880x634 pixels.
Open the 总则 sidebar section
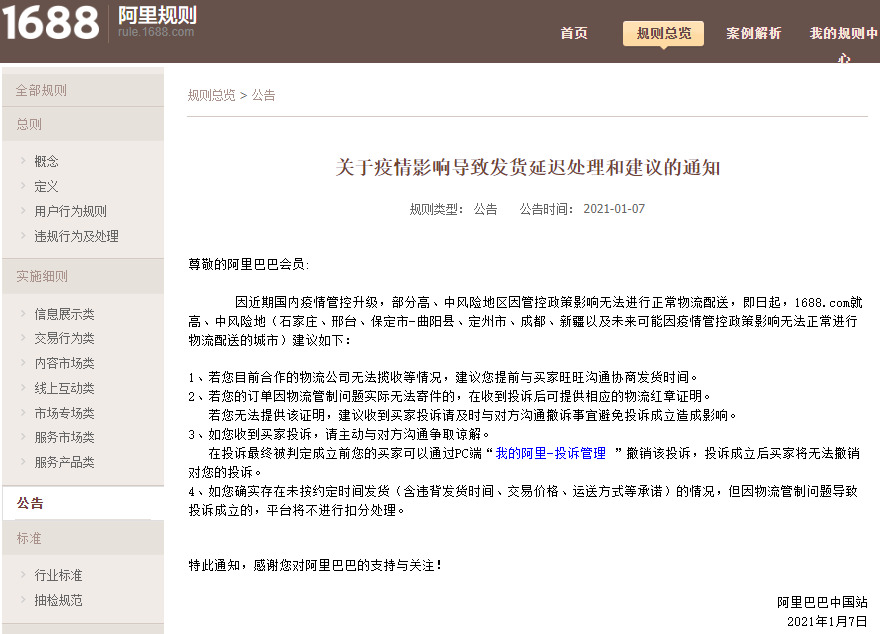pyautogui.click(x=83, y=124)
